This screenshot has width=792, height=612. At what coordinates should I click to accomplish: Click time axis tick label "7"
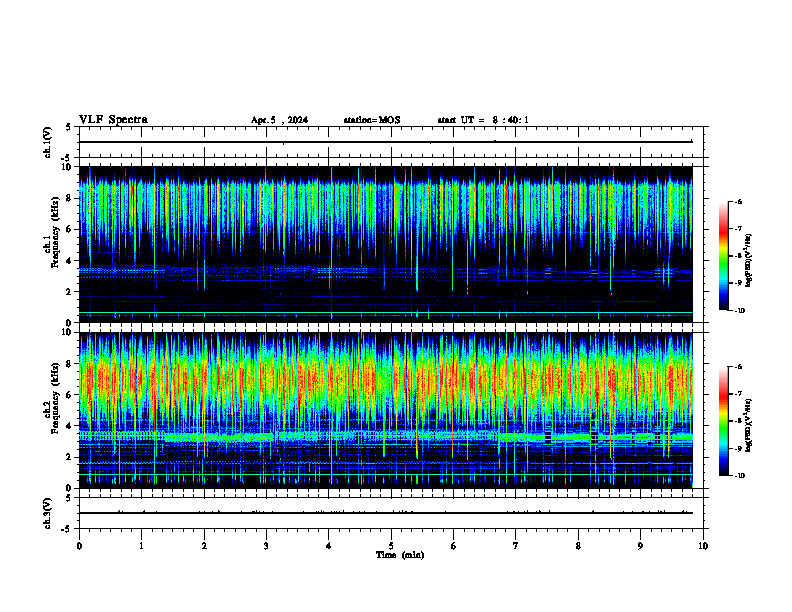tap(516, 546)
